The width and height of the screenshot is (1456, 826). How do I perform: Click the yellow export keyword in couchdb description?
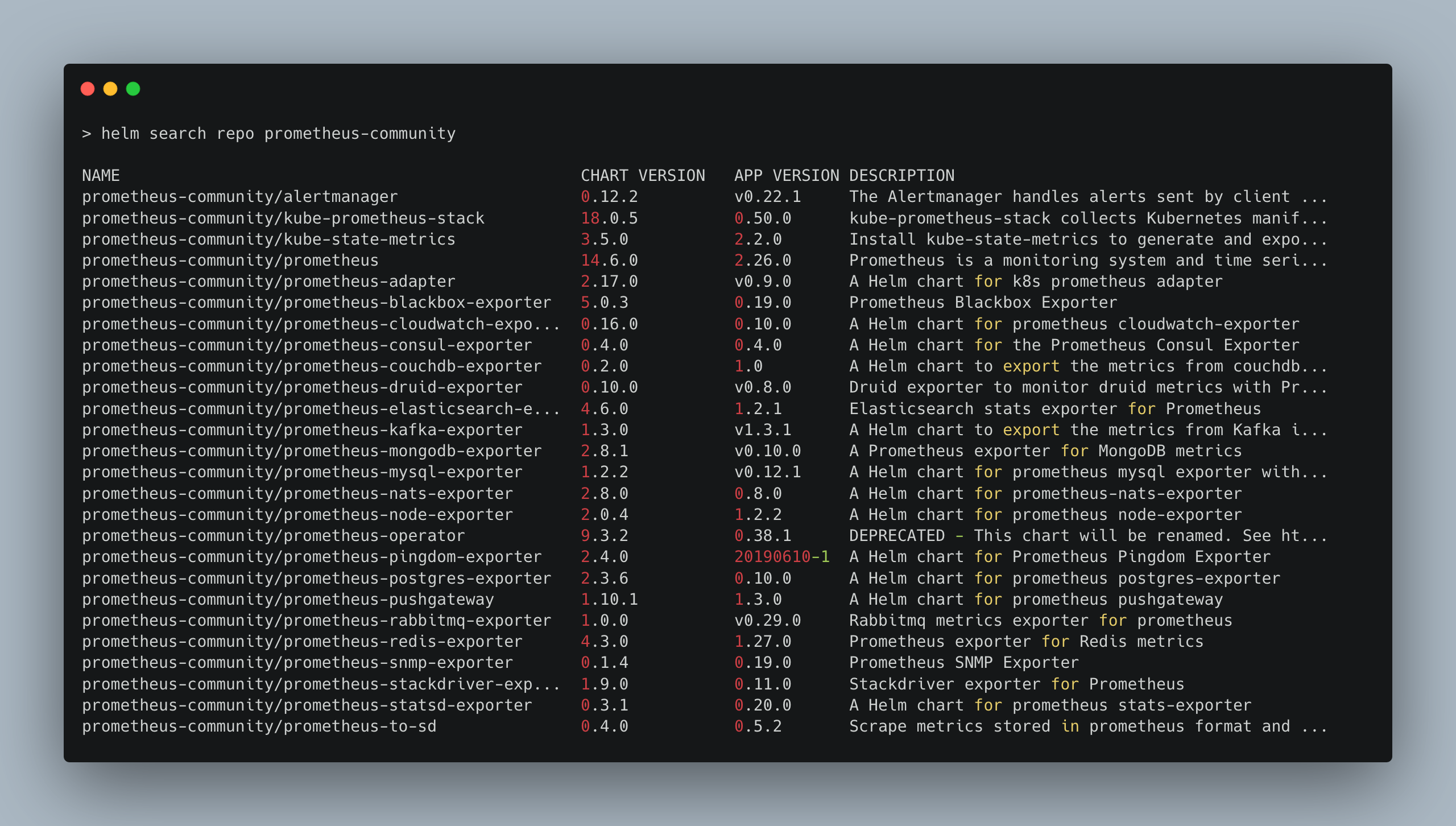click(1031, 366)
